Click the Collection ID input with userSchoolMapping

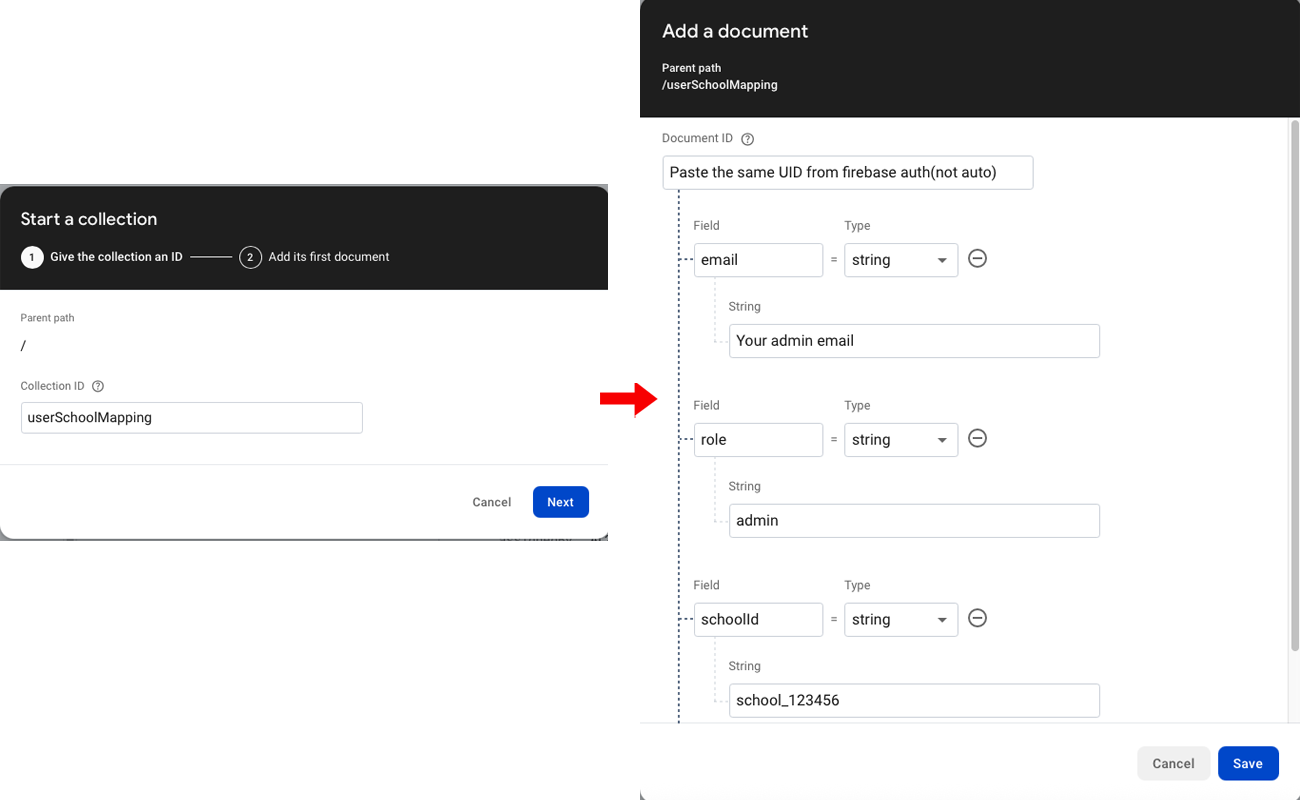coord(191,418)
